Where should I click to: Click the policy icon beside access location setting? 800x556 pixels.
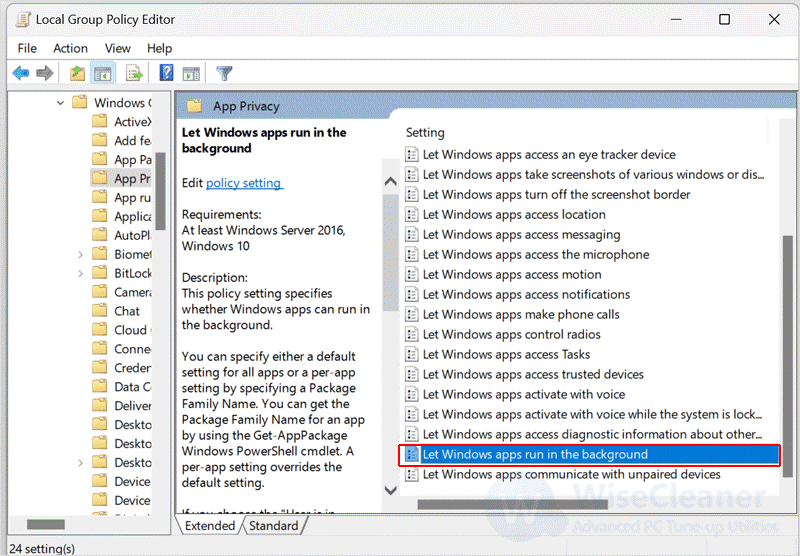[411, 214]
